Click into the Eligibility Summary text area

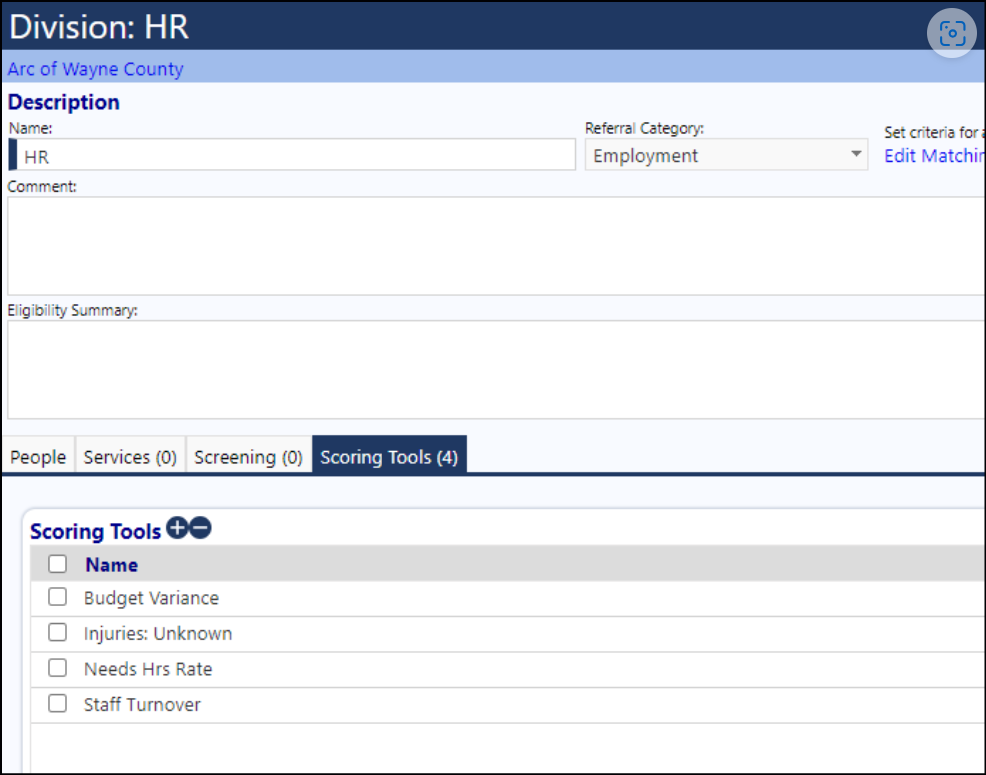(496, 369)
